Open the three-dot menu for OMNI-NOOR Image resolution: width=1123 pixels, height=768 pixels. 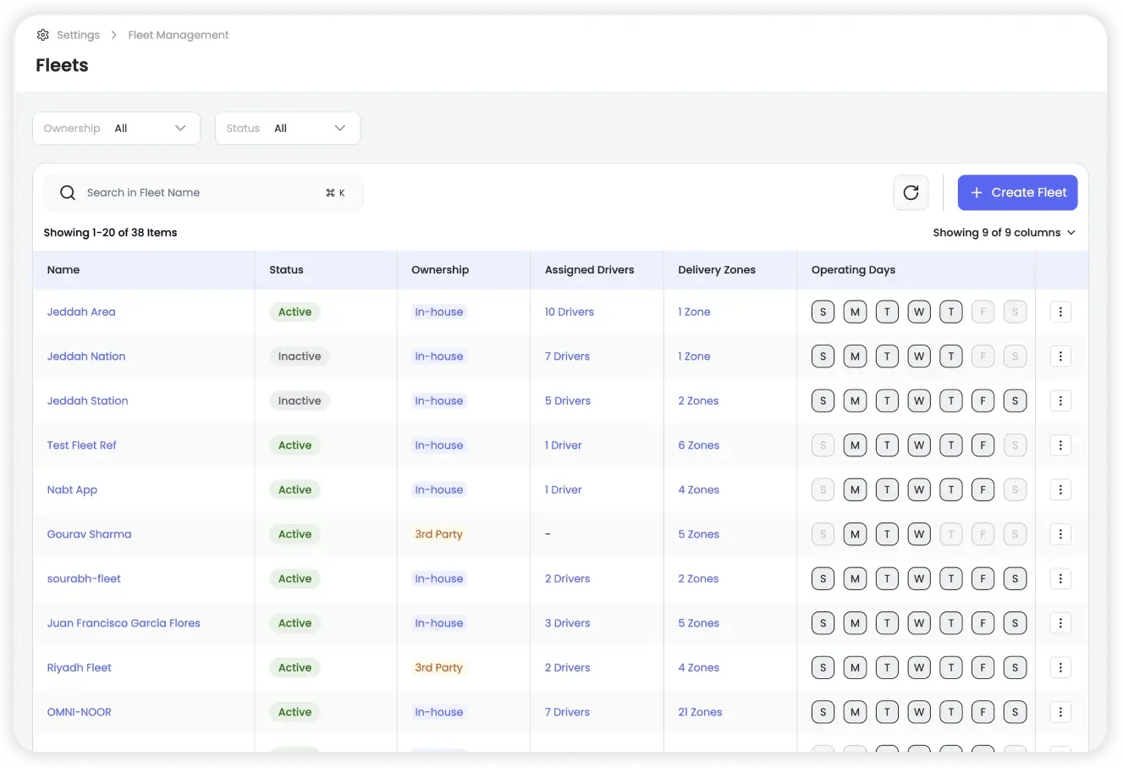[1060, 711]
